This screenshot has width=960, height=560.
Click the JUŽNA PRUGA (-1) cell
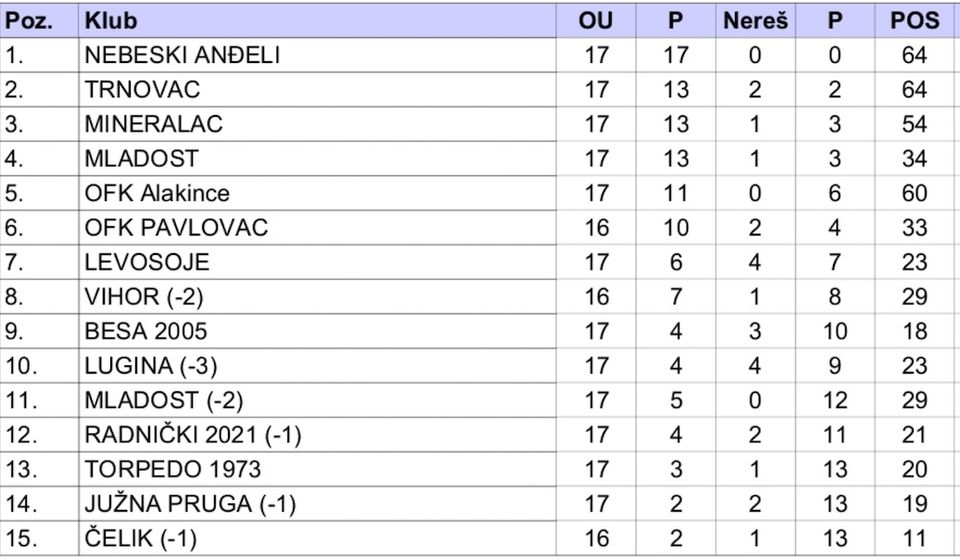317,504
